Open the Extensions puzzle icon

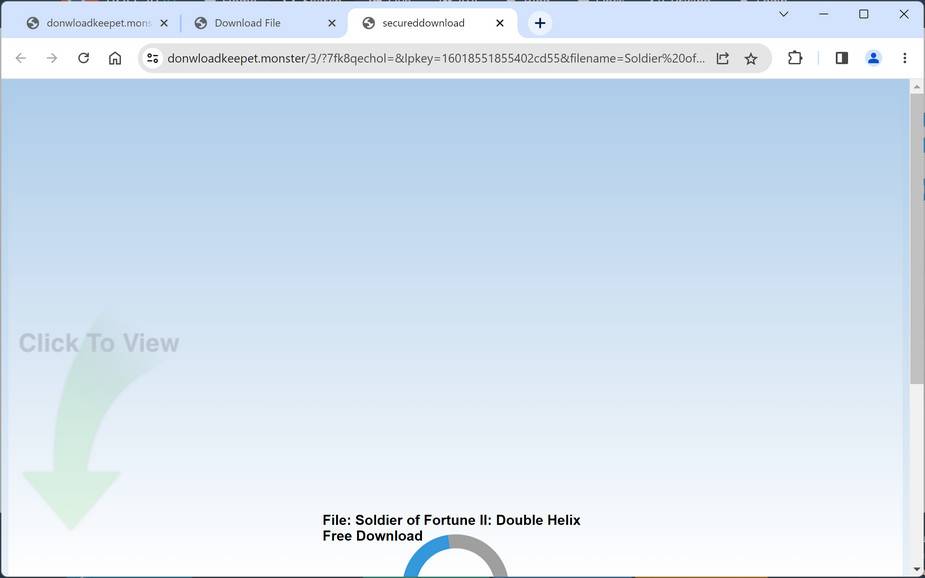tap(795, 58)
